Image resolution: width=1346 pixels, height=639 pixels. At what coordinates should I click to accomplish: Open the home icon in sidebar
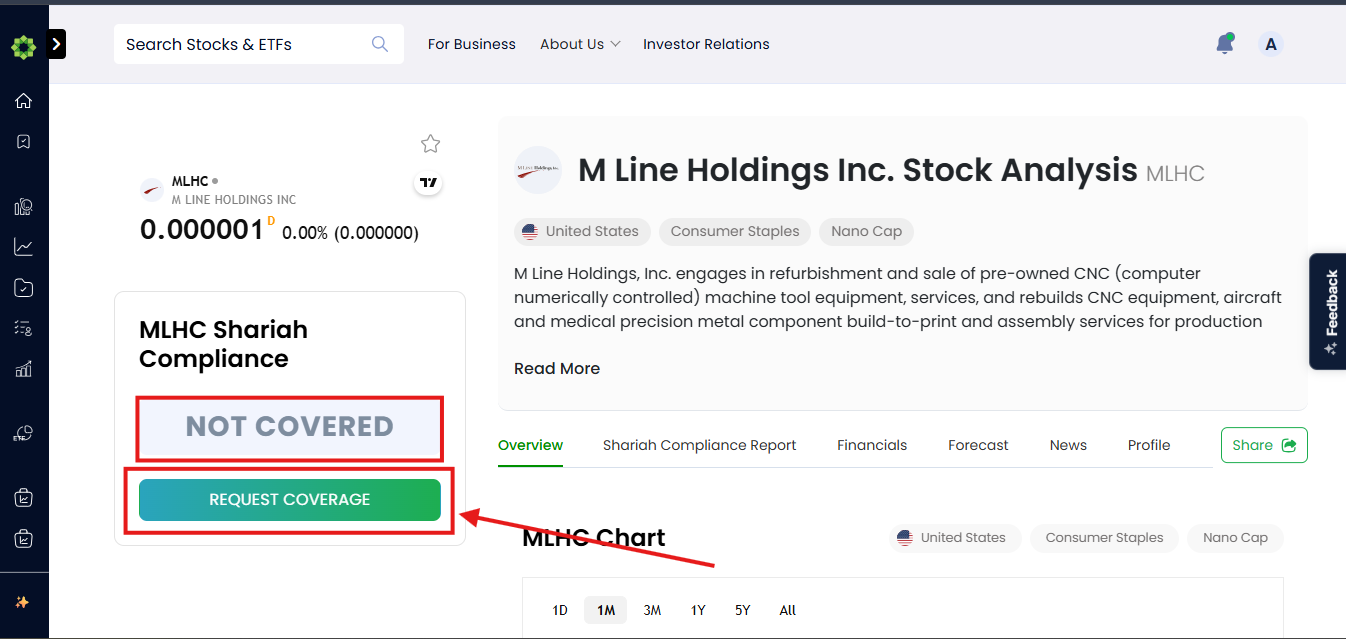coord(24,100)
